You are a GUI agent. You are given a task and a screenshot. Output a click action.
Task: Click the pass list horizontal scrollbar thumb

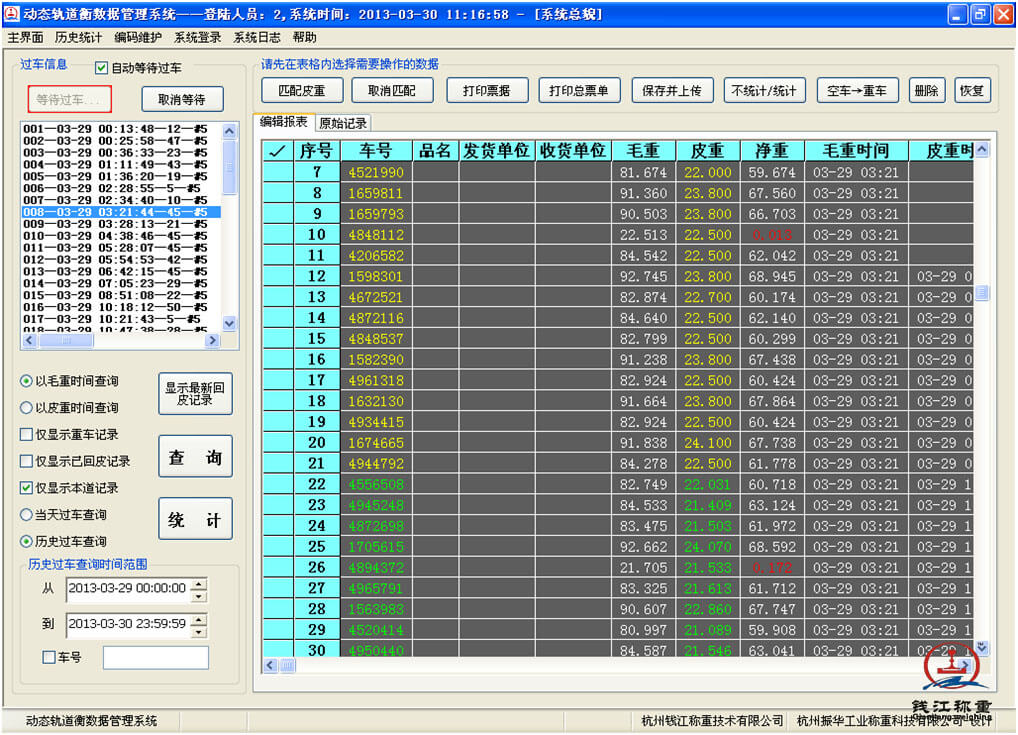click(66, 340)
